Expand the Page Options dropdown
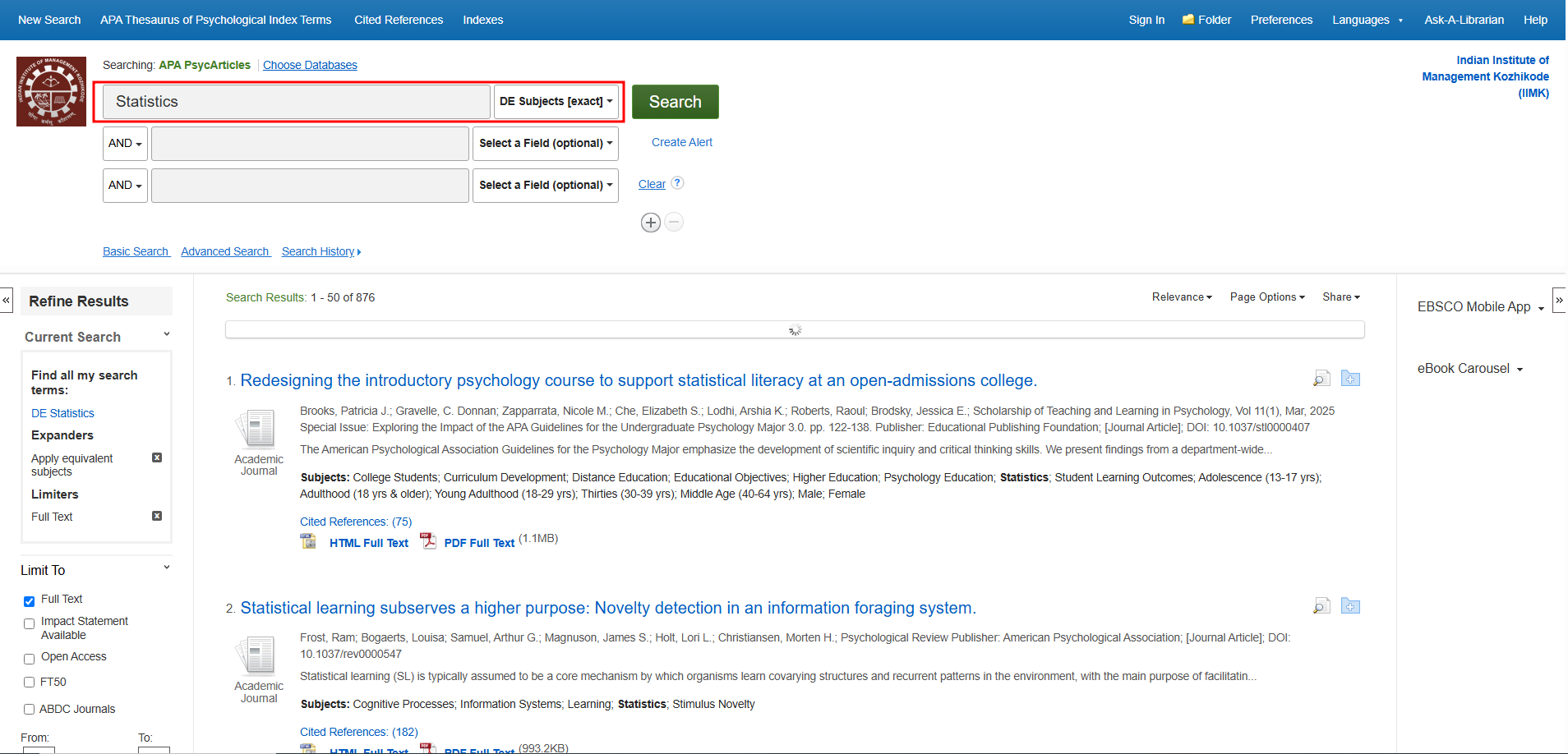Viewport: 1568px width, 754px height. pos(1266,297)
